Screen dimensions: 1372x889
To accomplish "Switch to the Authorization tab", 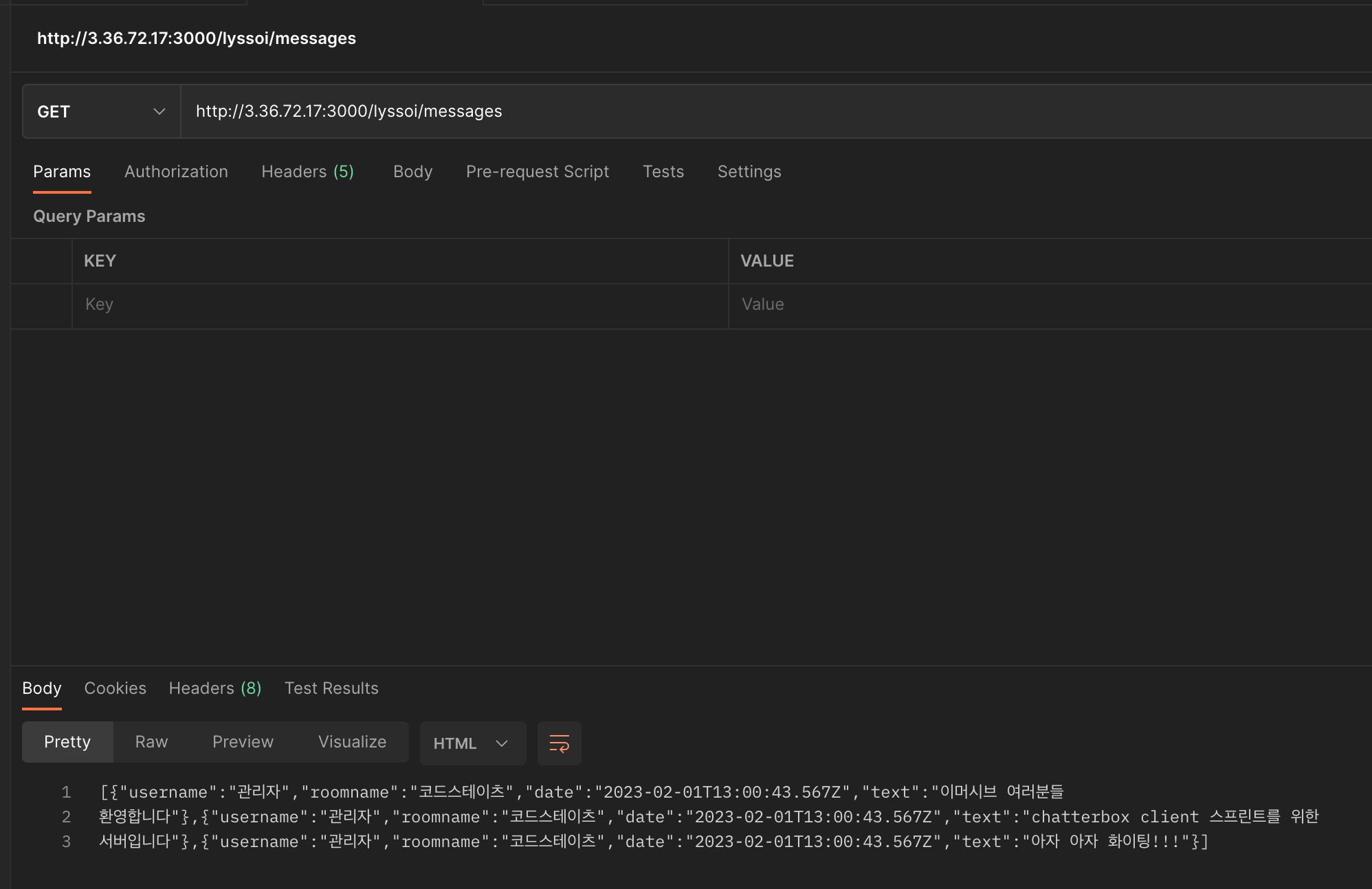I will (x=176, y=172).
